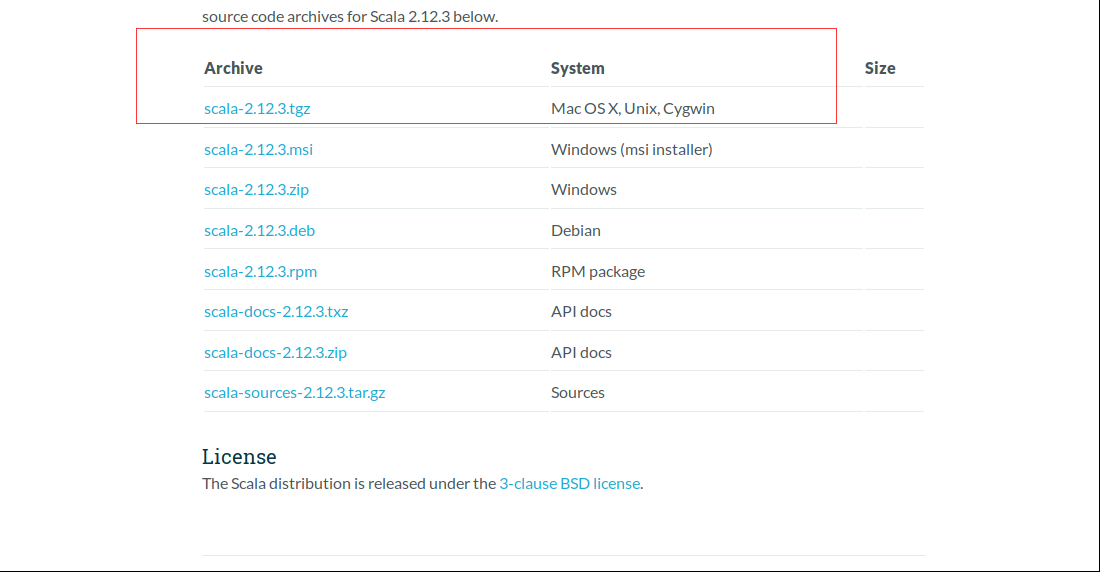Select the 'Sources' system cell

577,392
